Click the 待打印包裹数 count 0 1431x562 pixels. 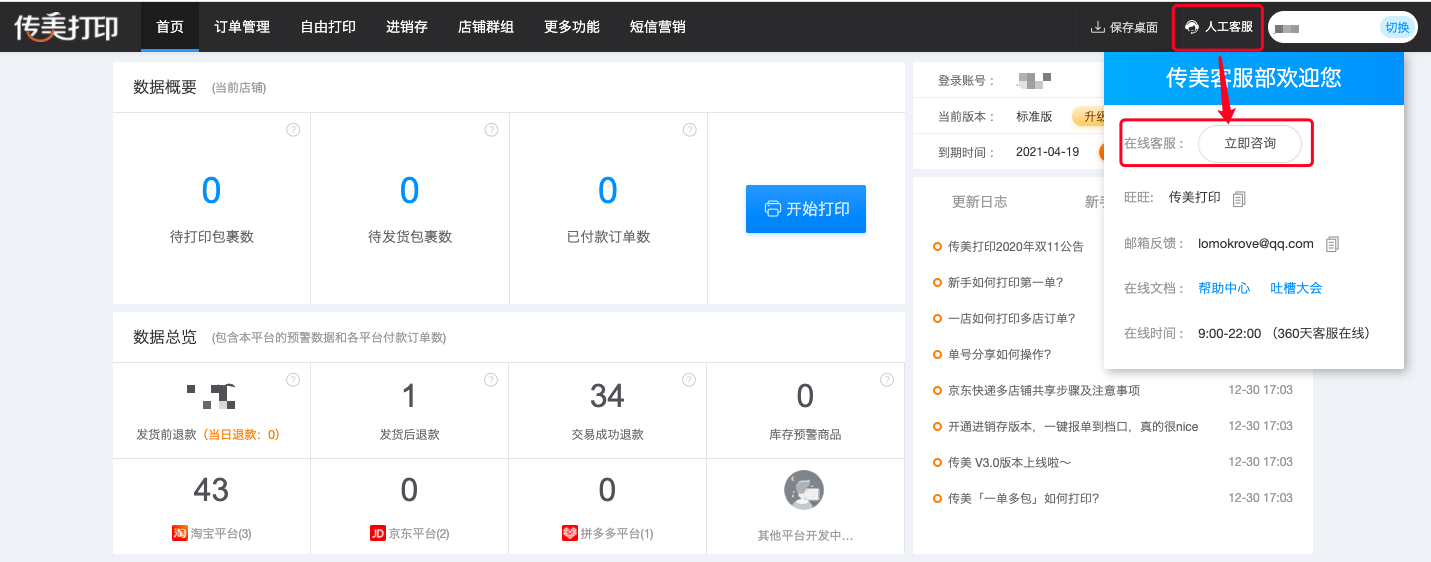click(211, 190)
